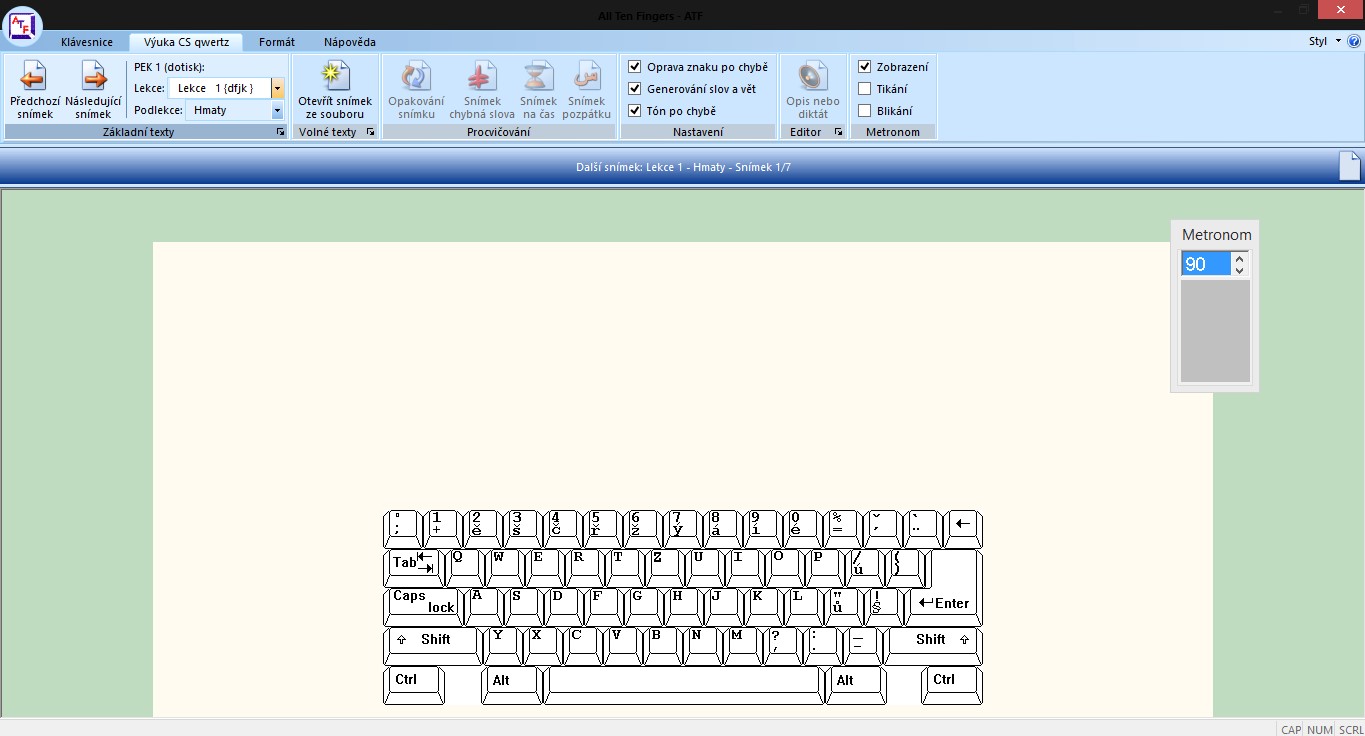Click the ATF application logo button
Screen dimensions: 1365x736
coord(22,24)
